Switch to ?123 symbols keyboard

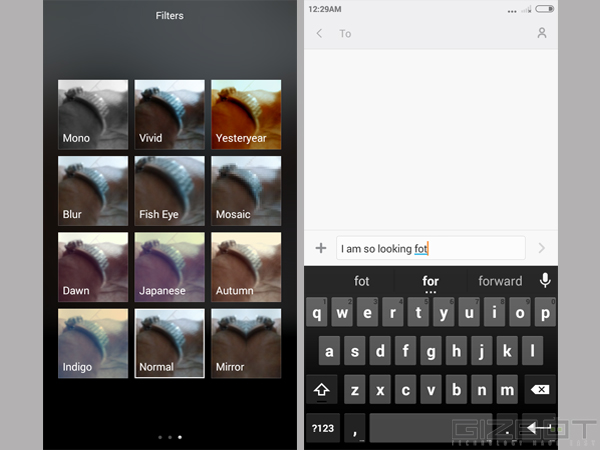(x=322, y=427)
